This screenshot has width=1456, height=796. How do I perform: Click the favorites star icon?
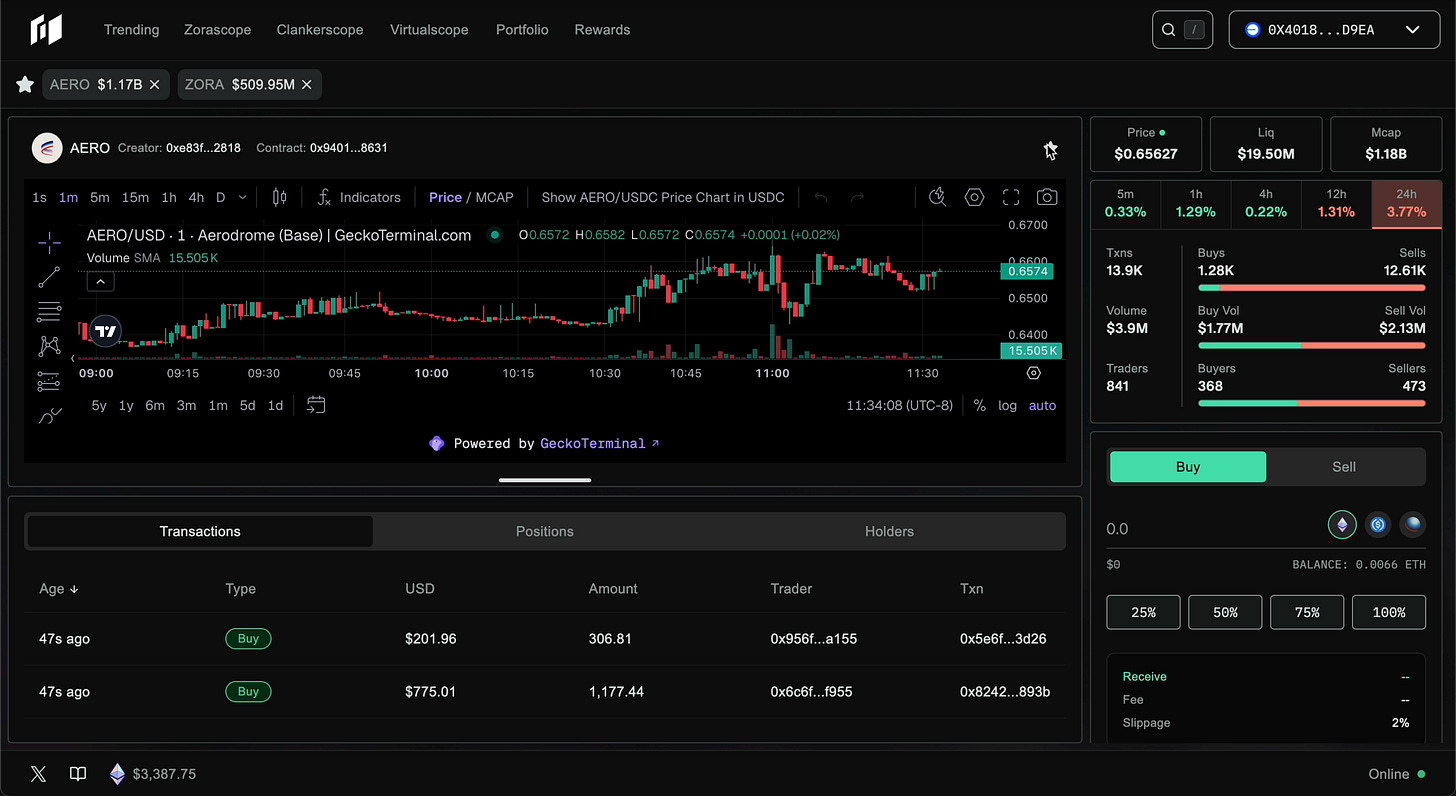25,85
